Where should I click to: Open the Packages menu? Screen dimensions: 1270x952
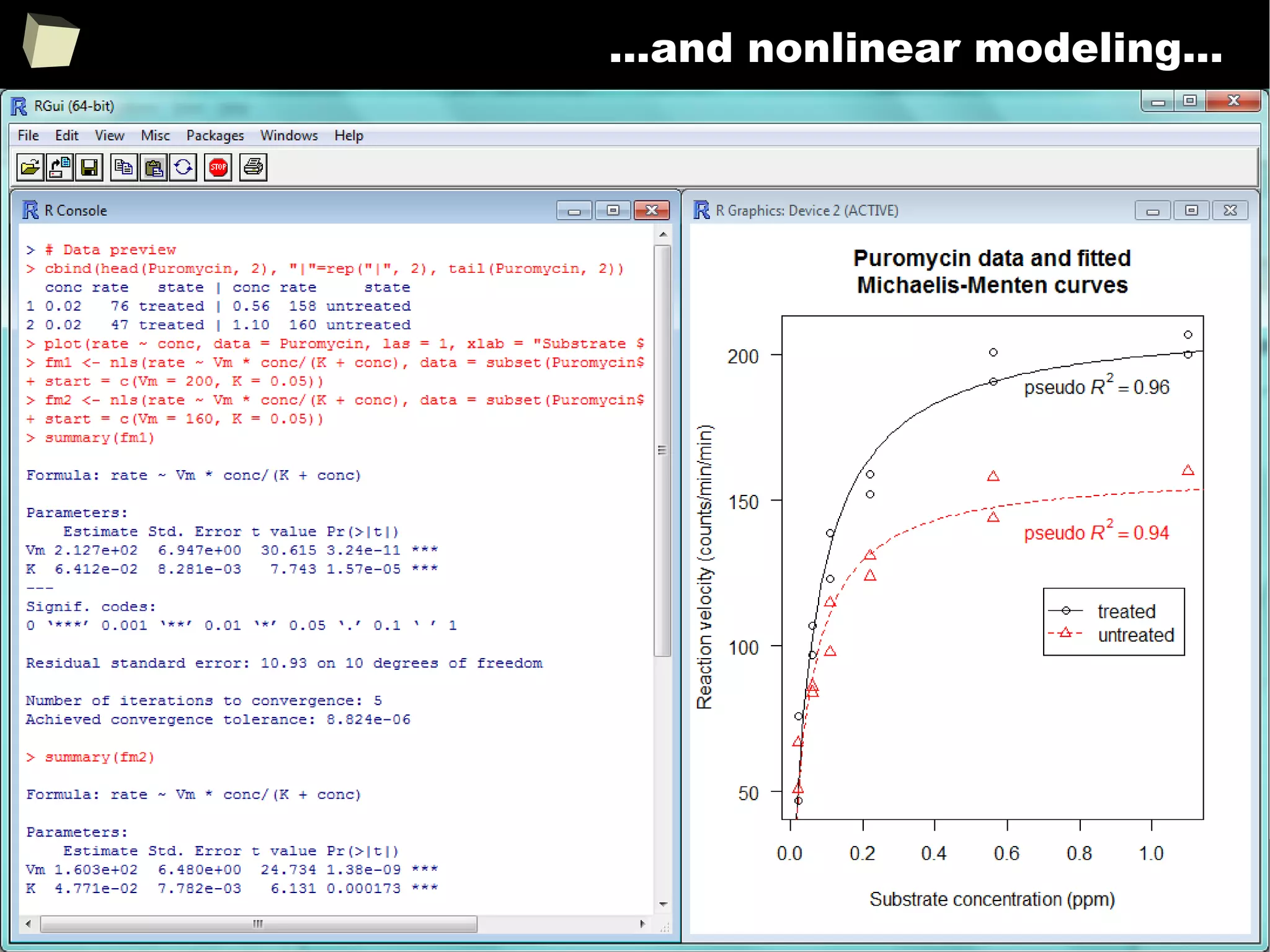point(215,135)
